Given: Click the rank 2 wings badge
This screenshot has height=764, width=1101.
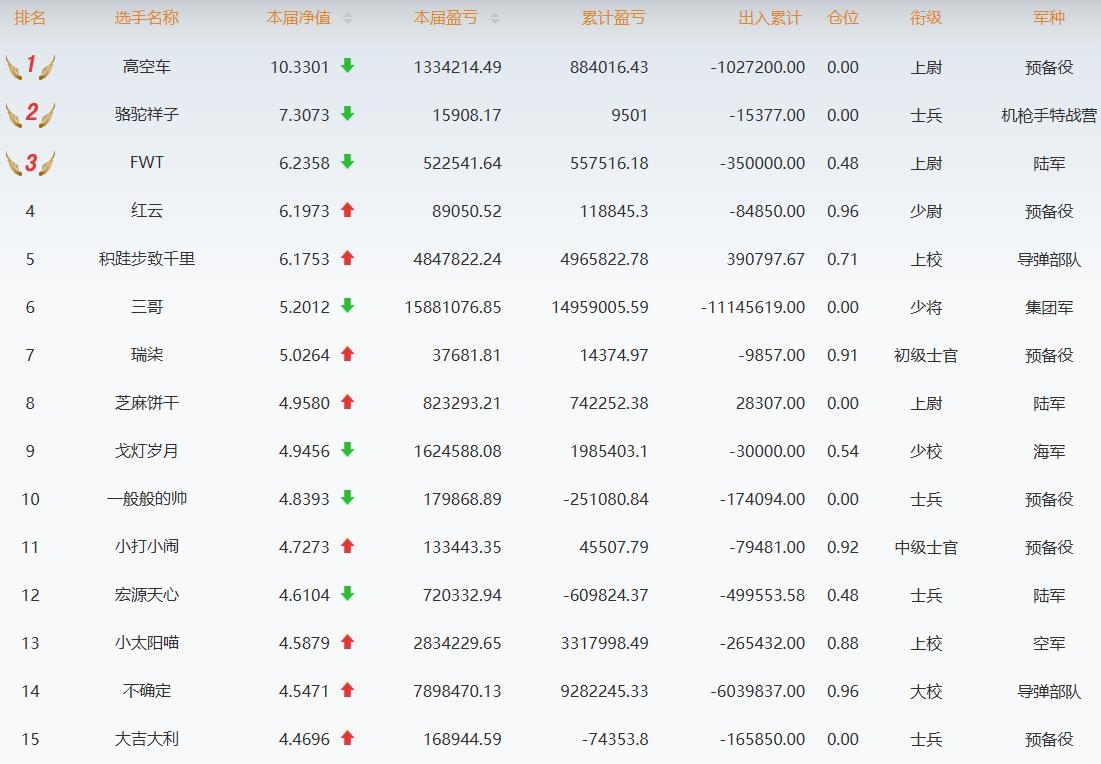Looking at the screenshot, I should tap(30, 115).
